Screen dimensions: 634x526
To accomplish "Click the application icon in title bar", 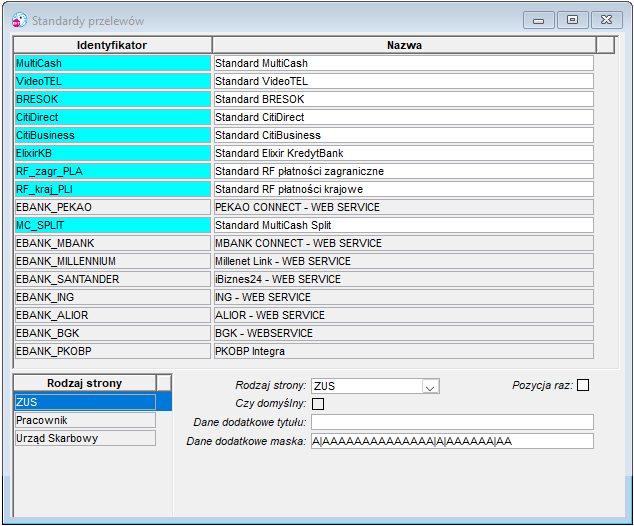I will [19, 20].
